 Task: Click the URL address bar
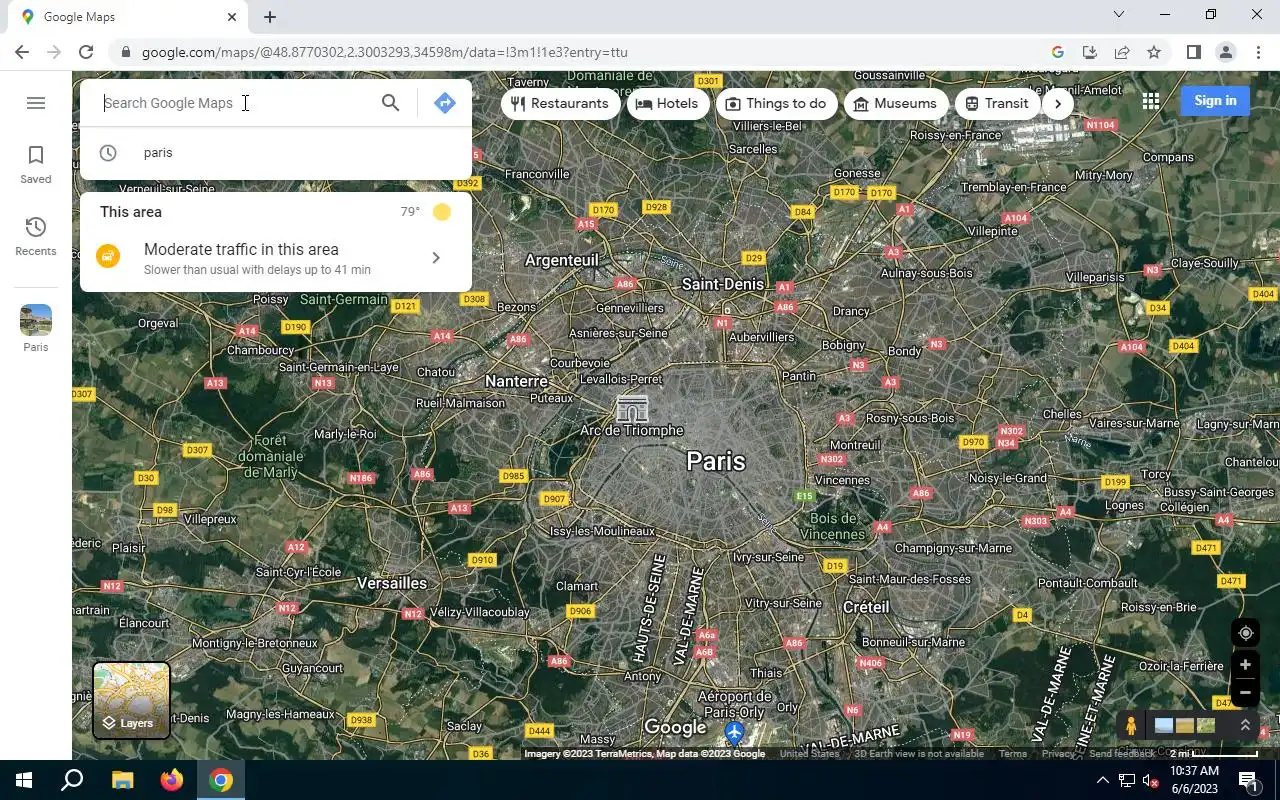(580, 52)
